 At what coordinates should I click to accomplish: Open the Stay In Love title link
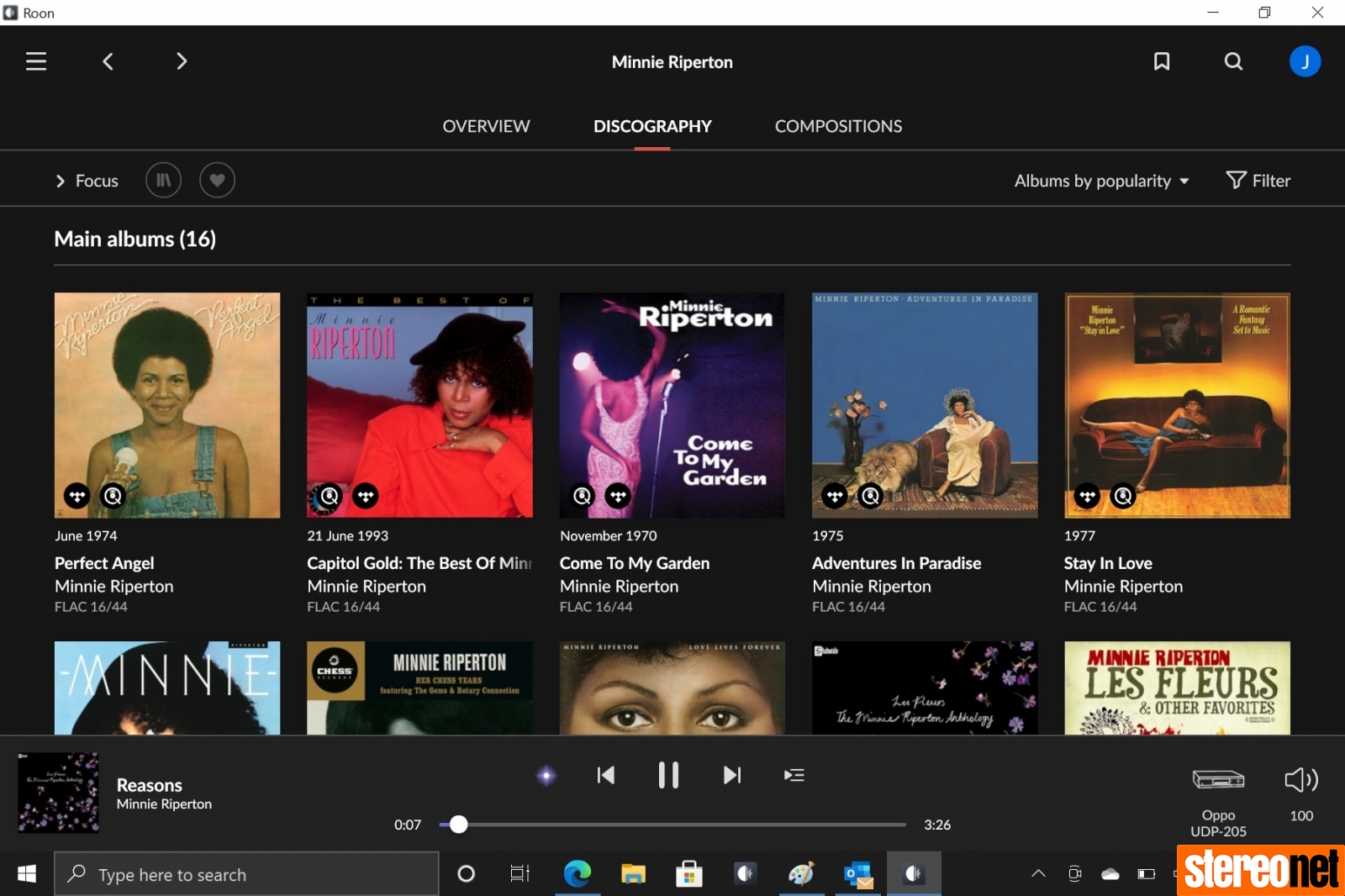click(x=1108, y=563)
